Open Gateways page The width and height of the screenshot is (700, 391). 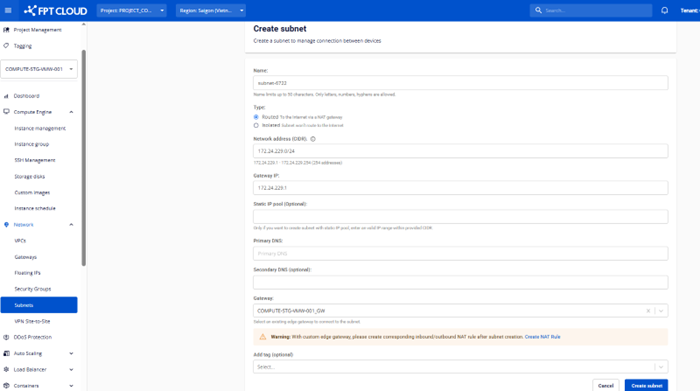click(25, 257)
